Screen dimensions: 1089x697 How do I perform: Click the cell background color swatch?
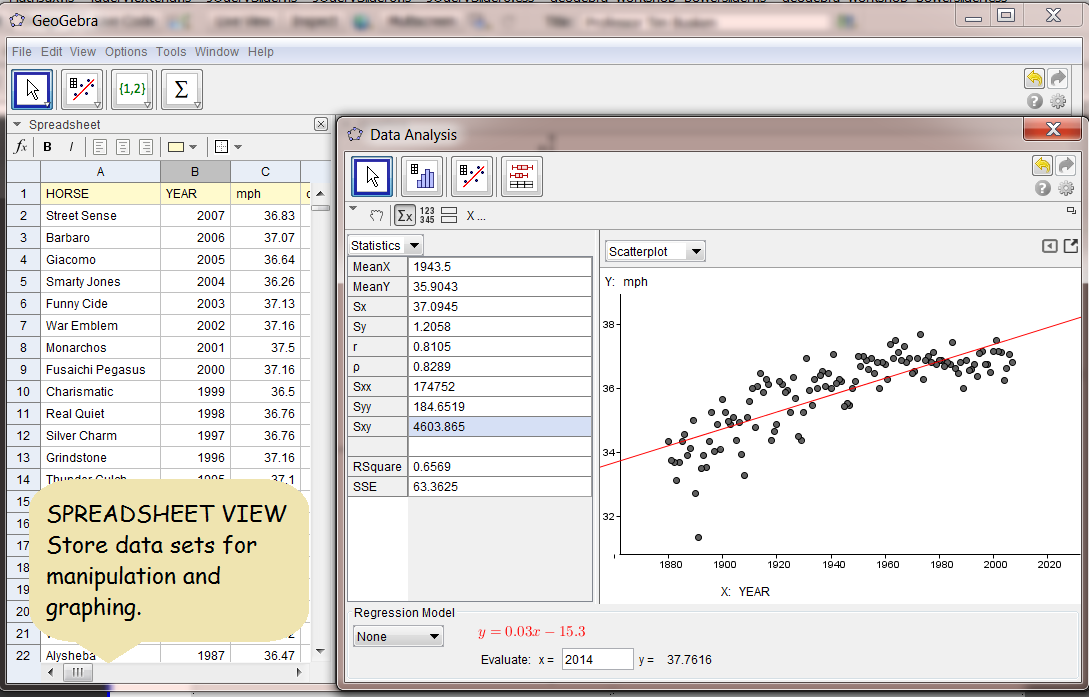click(x=176, y=147)
